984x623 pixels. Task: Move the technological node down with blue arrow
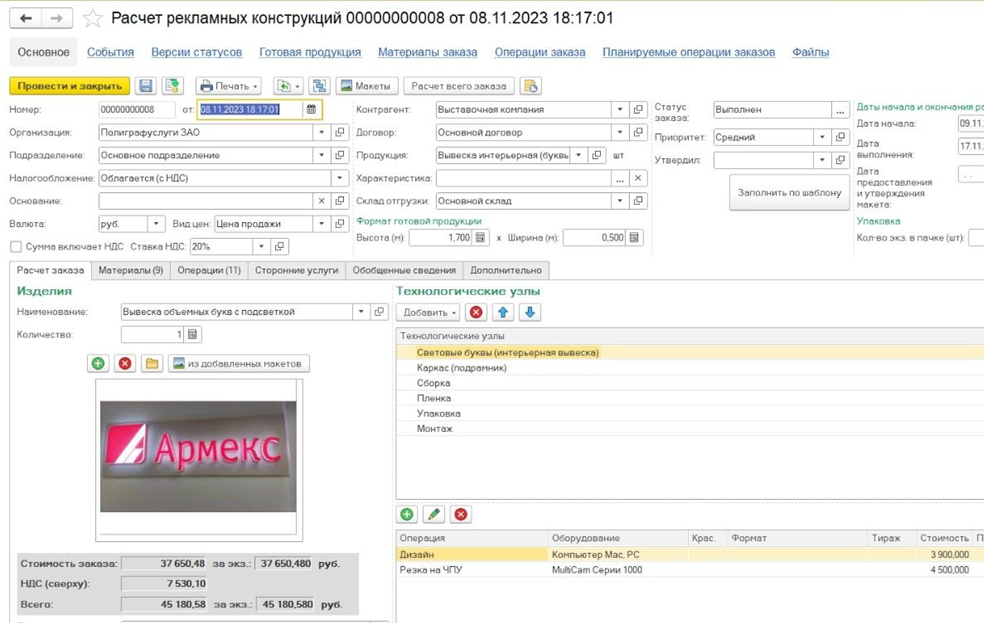(530, 312)
